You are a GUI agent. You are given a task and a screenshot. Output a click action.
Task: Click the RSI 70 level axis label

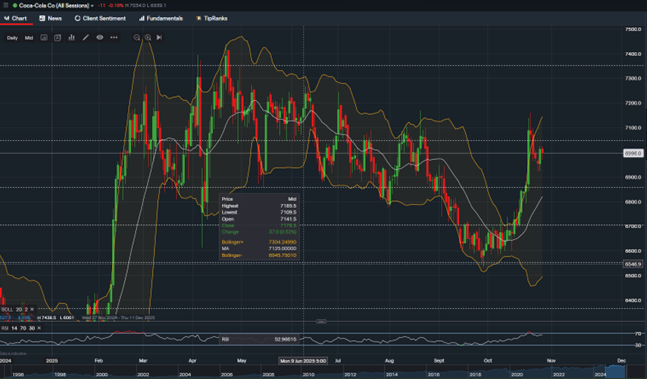(638, 334)
